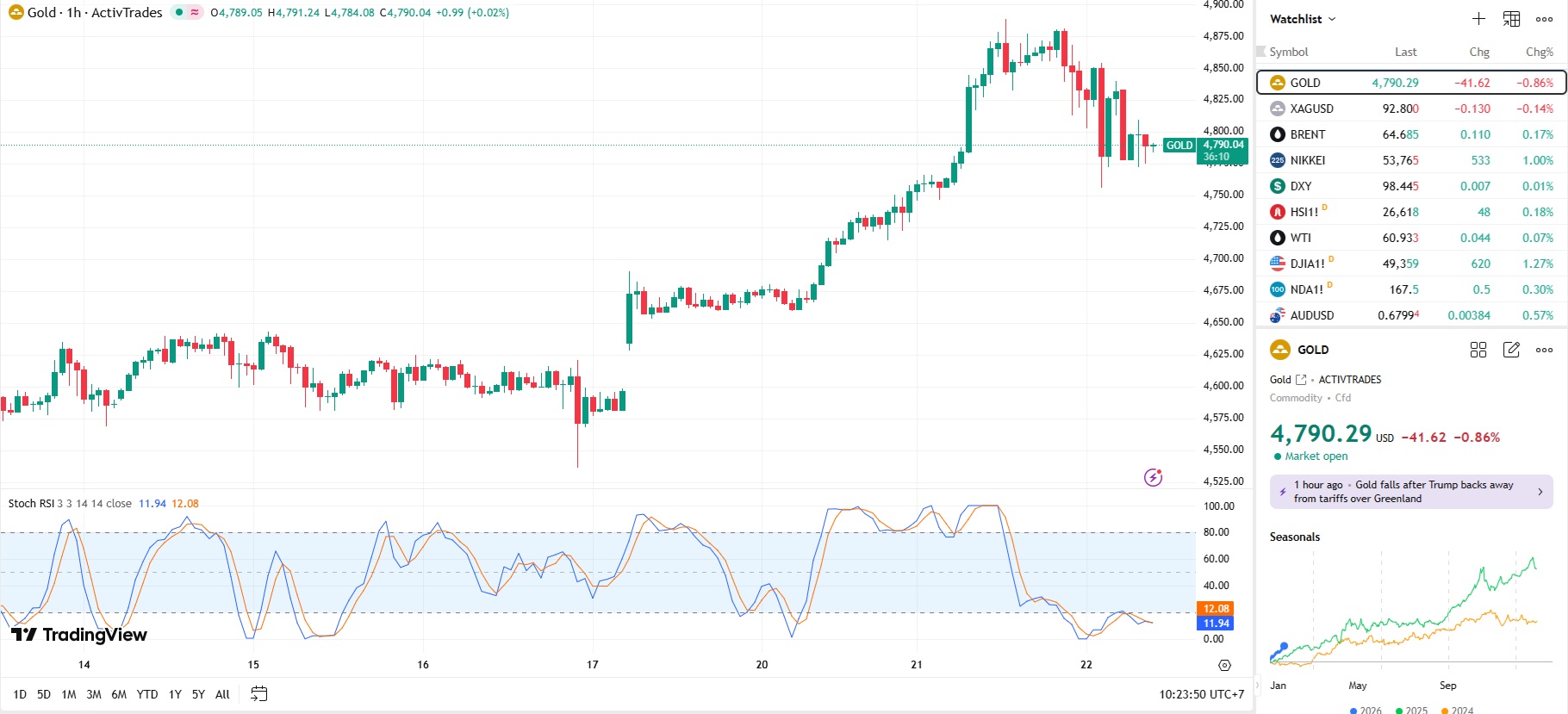Toggle the 2025 seasonal series
Screen dimensions: 1568x714
[1411, 711]
